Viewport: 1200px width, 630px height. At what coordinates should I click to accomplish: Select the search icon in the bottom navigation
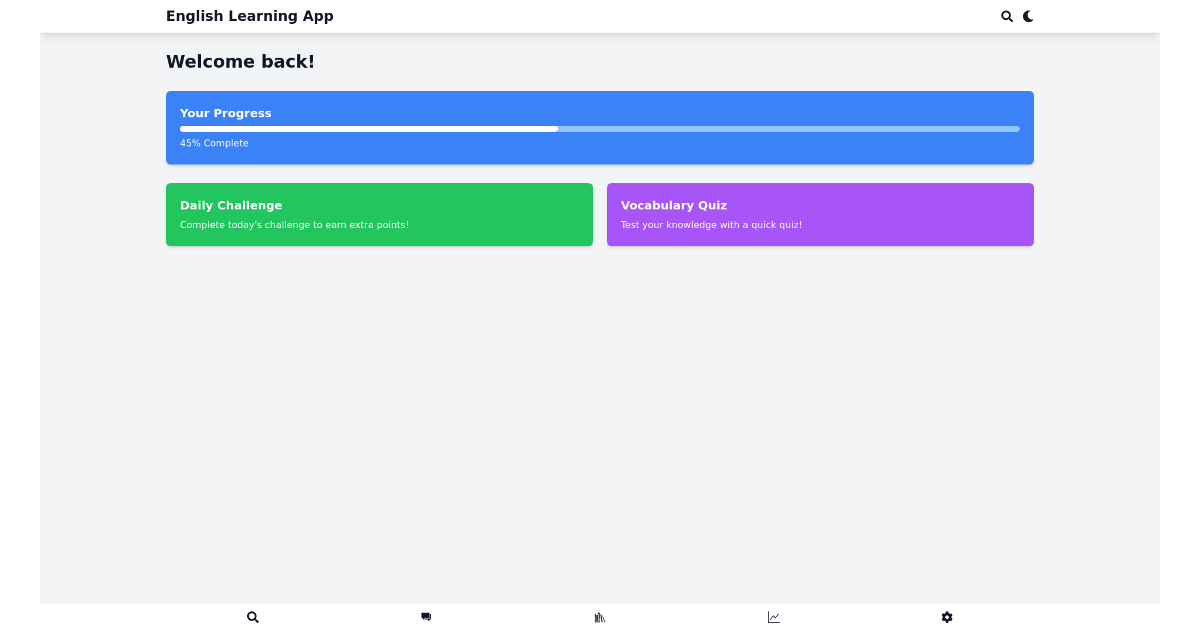253,617
